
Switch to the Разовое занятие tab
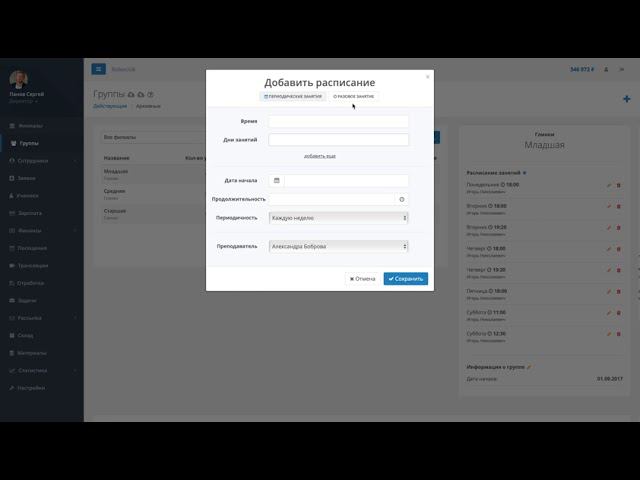(353, 96)
